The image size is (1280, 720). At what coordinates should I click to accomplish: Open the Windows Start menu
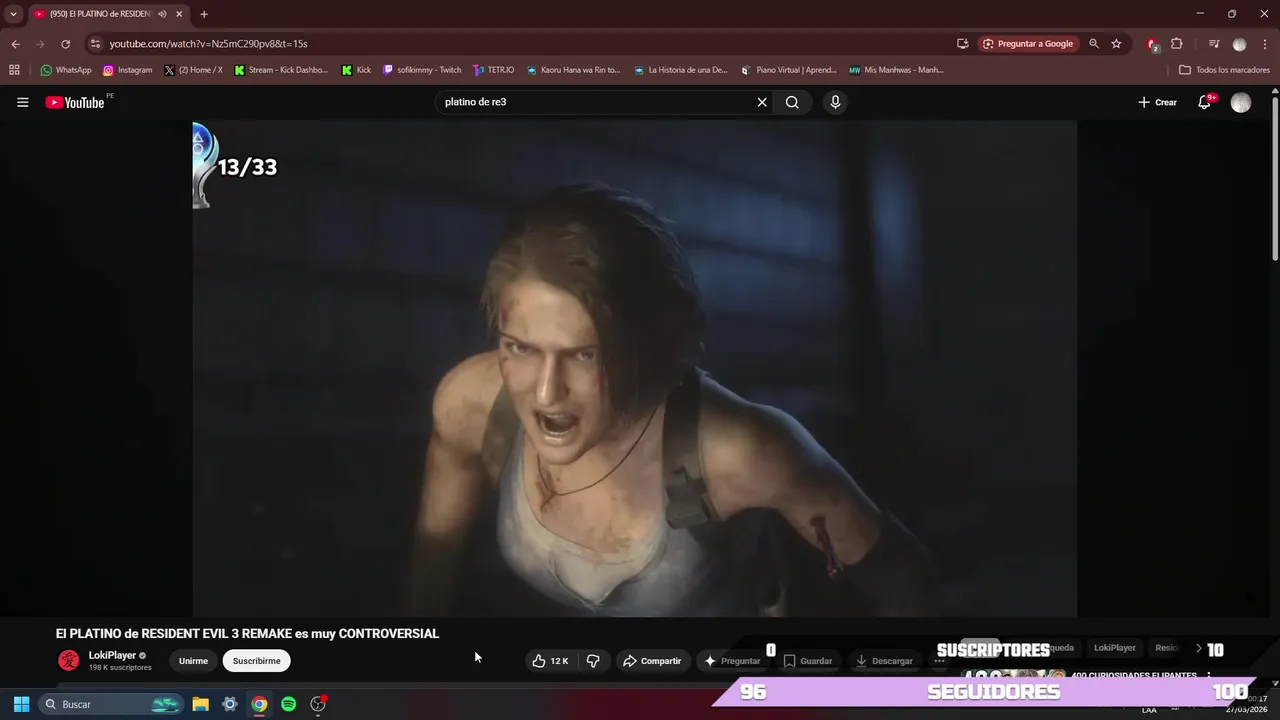click(21, 704)
